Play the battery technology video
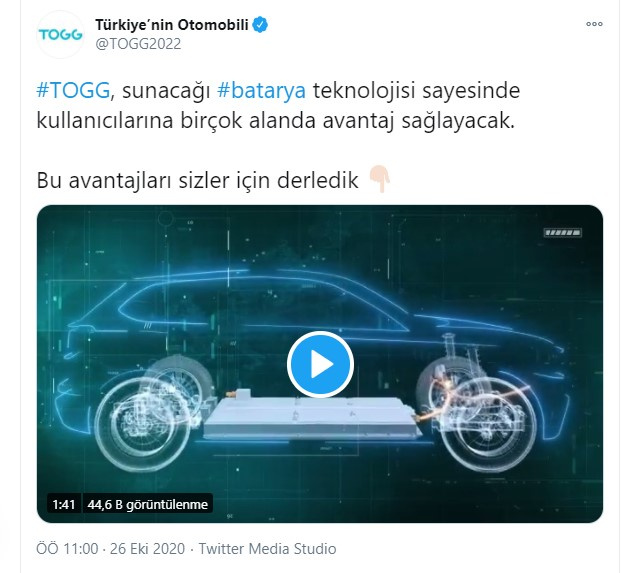The width and height of the screenshot is (621, 573). 320,364
